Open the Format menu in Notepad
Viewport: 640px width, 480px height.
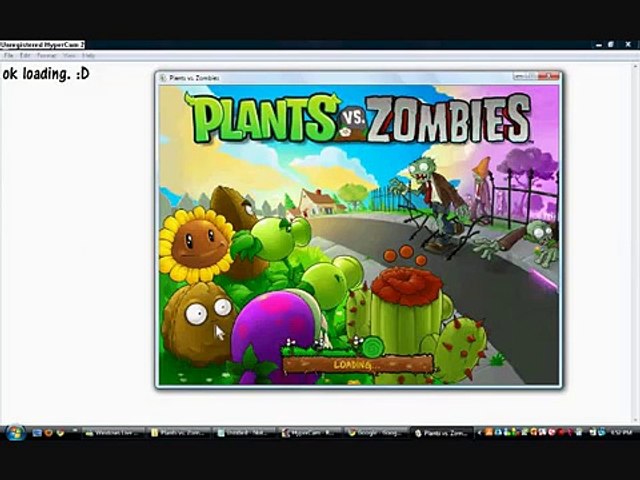point(47,56)
